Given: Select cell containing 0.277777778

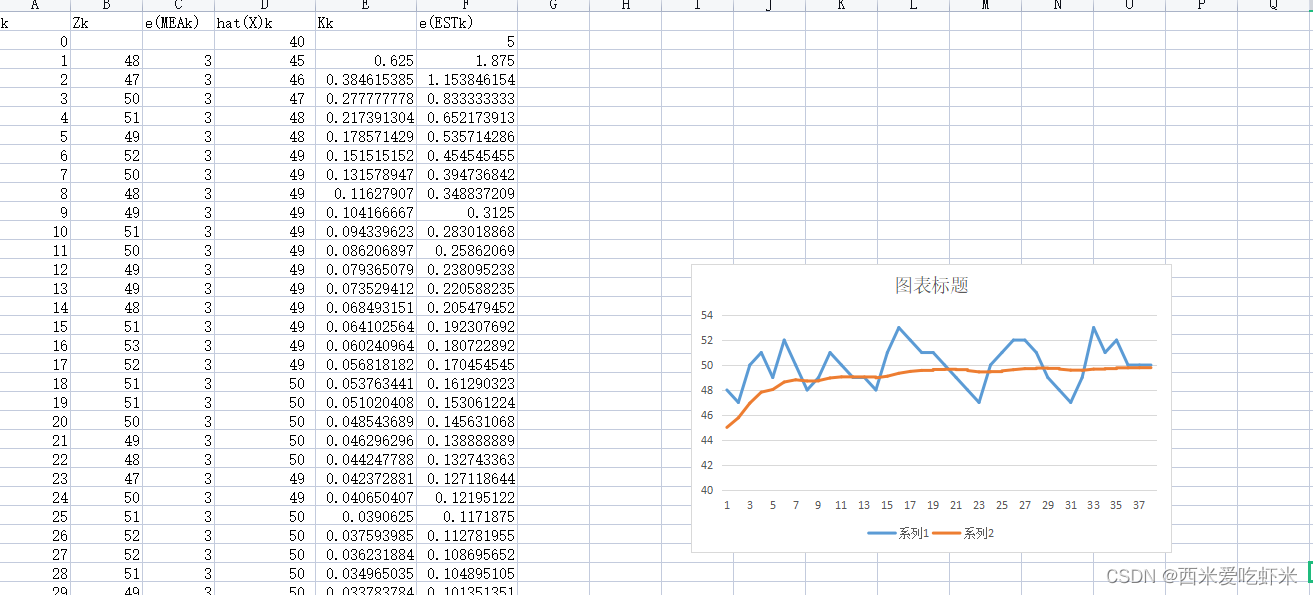Looking at the screenshot, I should point(366,98).
